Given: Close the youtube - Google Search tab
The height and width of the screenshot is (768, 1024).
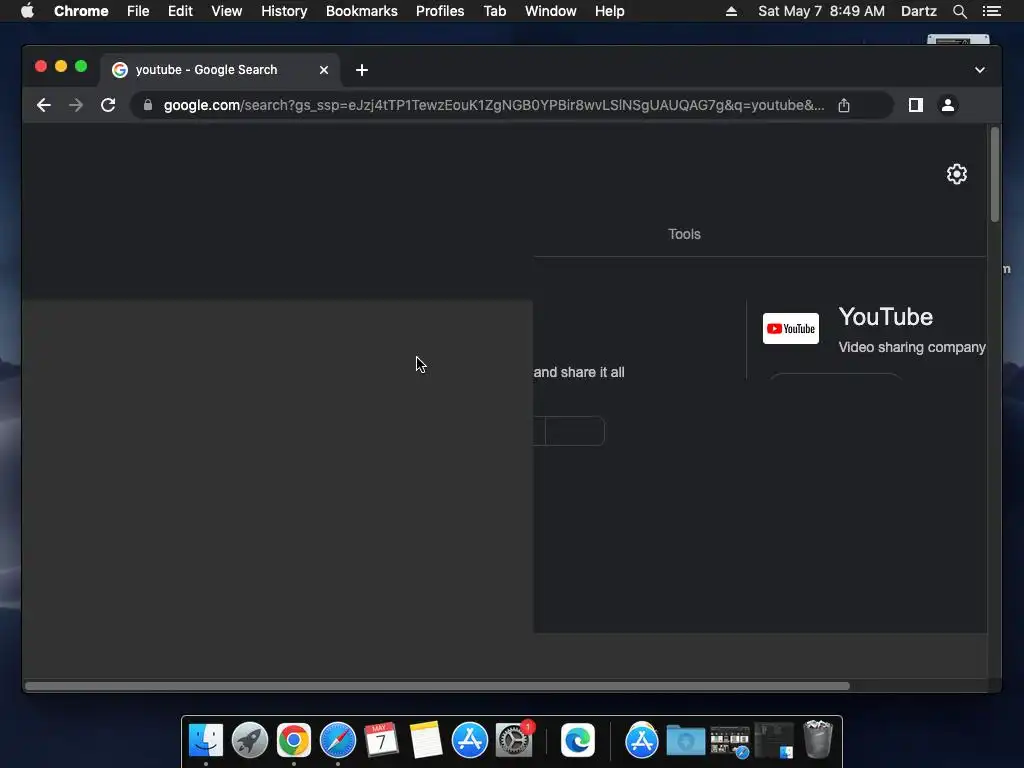Looking at the screenshot, I should 324,70.
